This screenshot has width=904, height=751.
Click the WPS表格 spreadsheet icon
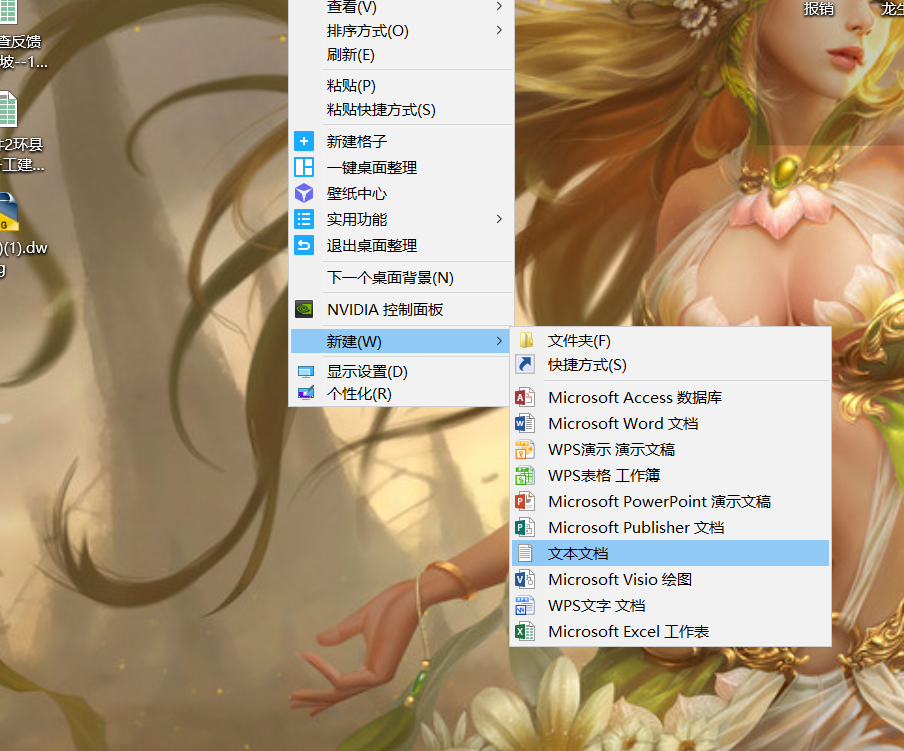(x=525, y=475)
